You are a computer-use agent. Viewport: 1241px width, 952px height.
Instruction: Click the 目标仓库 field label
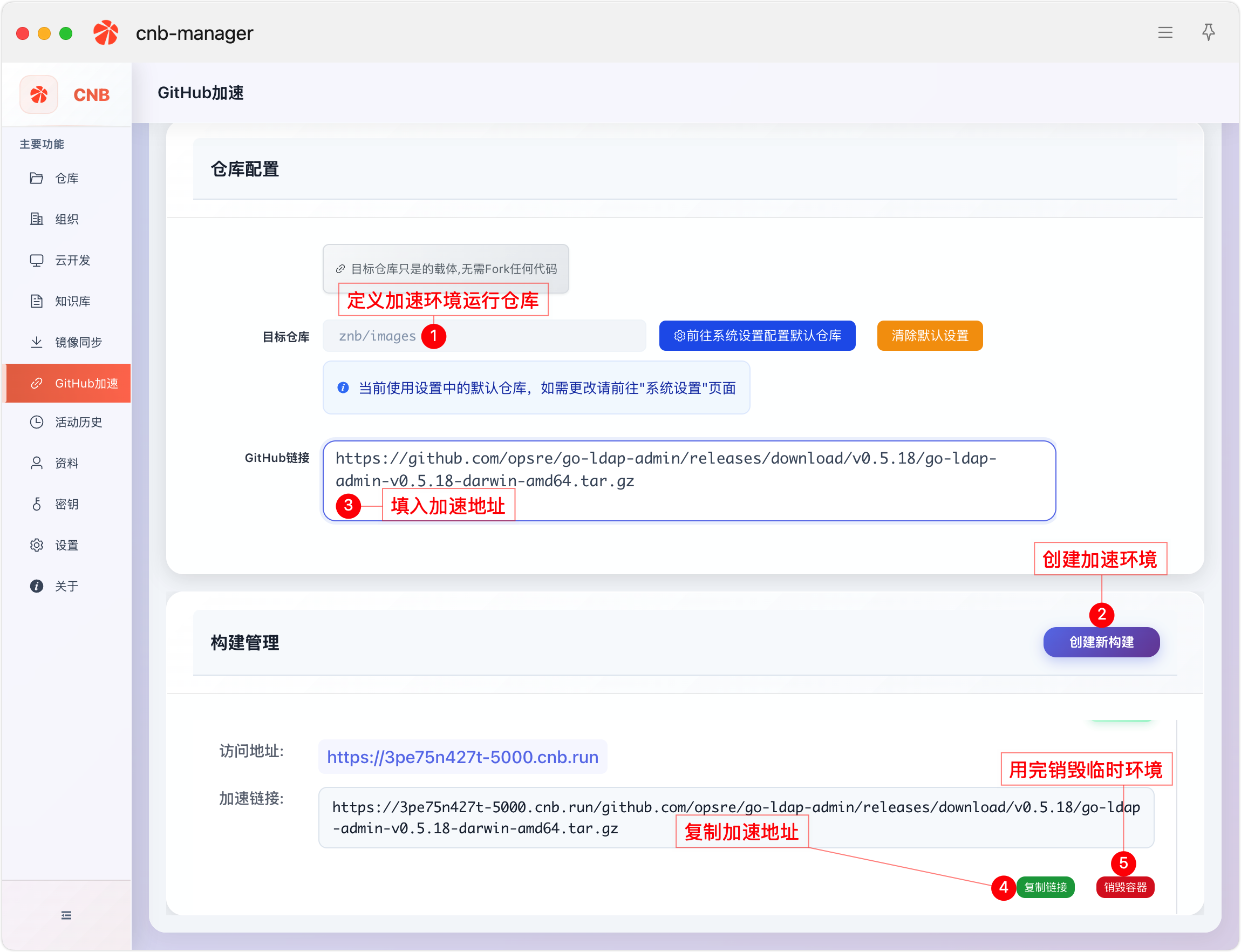pos(286,337)
